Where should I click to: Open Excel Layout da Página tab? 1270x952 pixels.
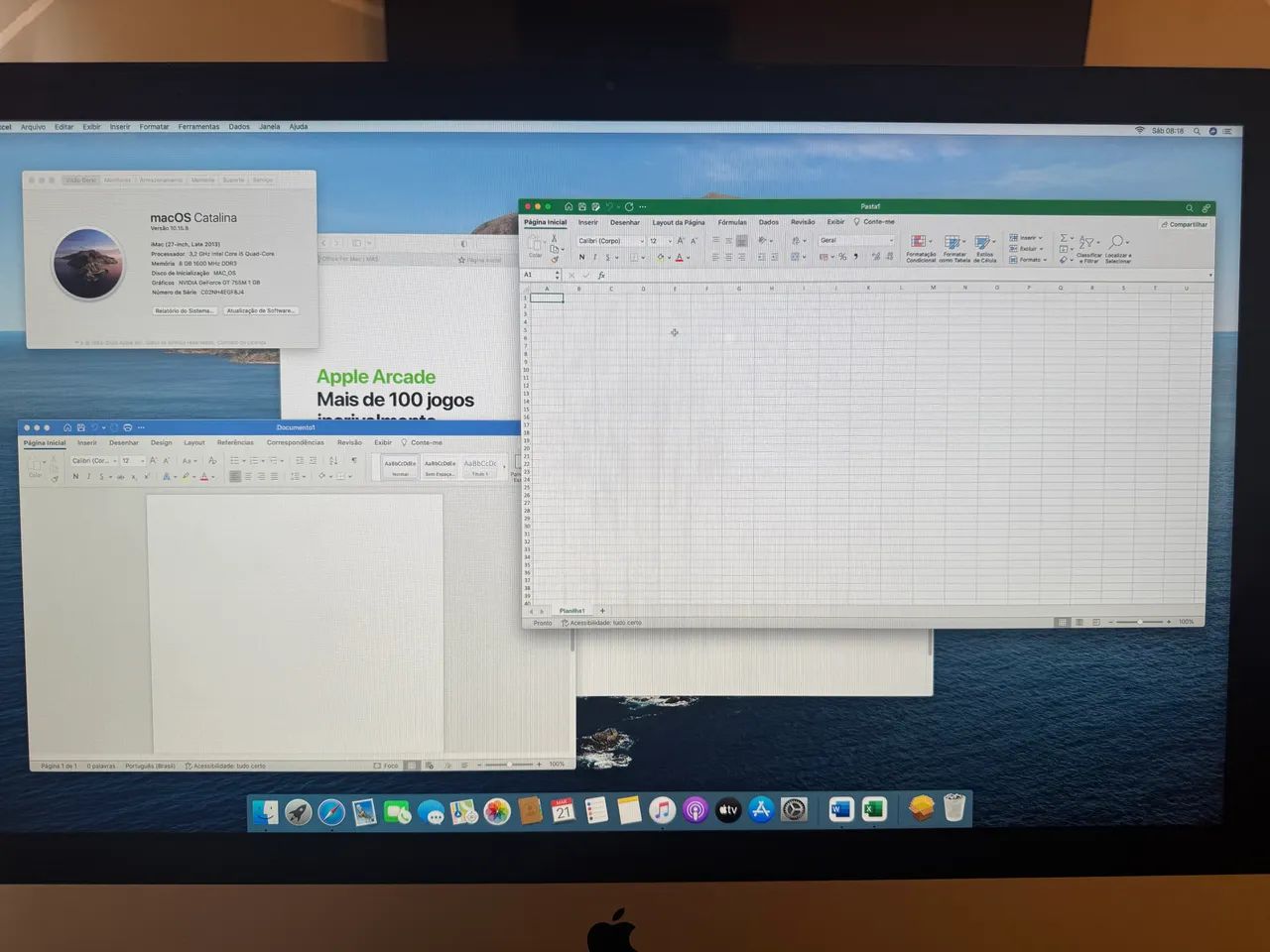click(x=679, y=222)
